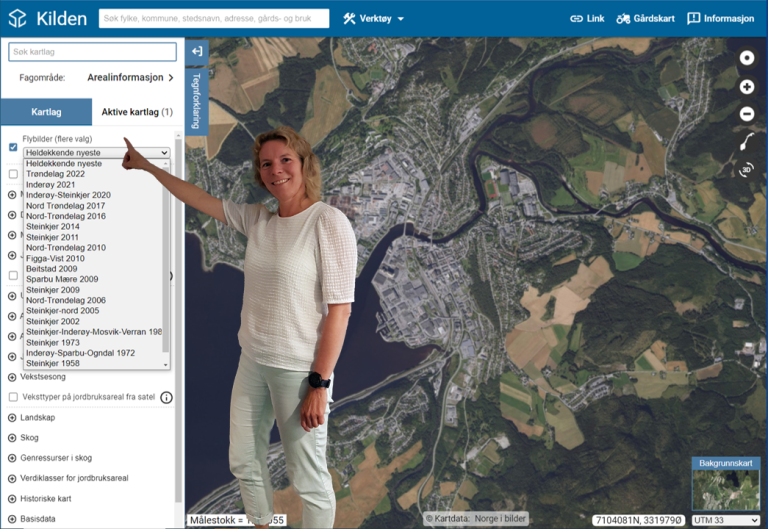
Task: Expand Genressurser i skog group
Action: [x=12, y=458]
